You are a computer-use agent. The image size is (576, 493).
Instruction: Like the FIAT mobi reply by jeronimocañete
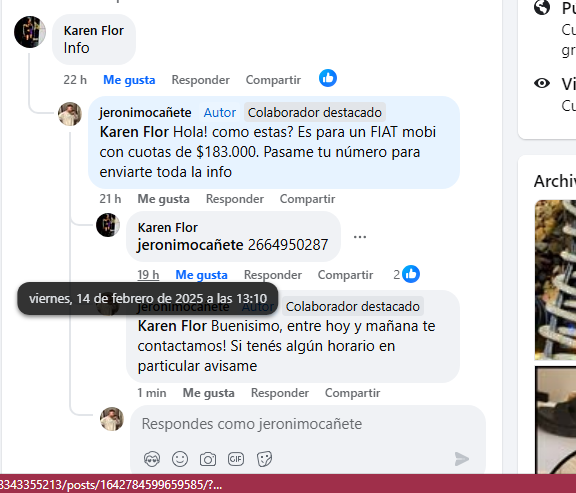[x=163, y=199]
